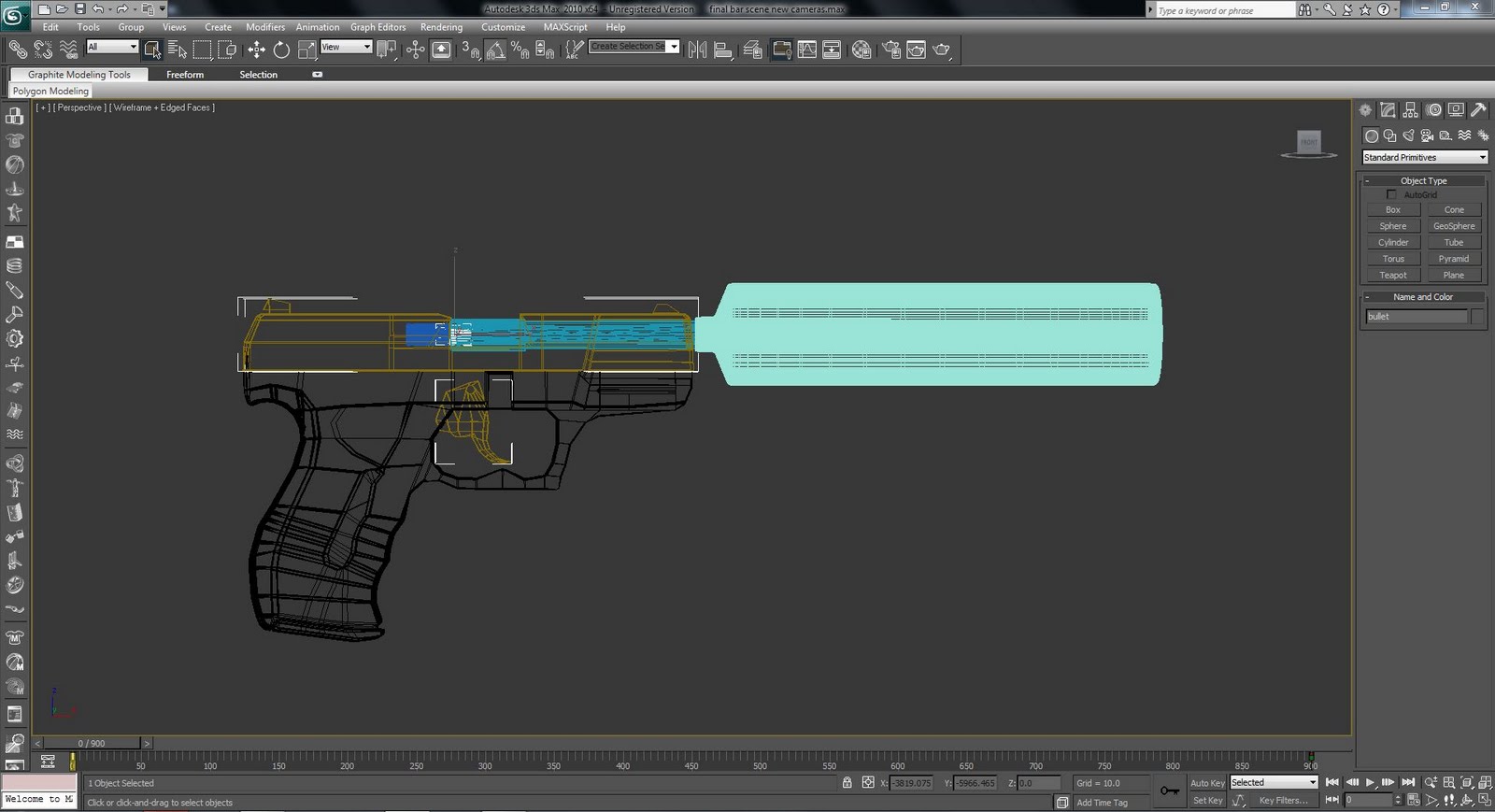Open the selection filter All dropdown
The image size is (1495, 812).
pyautogui.click(x=112, y=47)
